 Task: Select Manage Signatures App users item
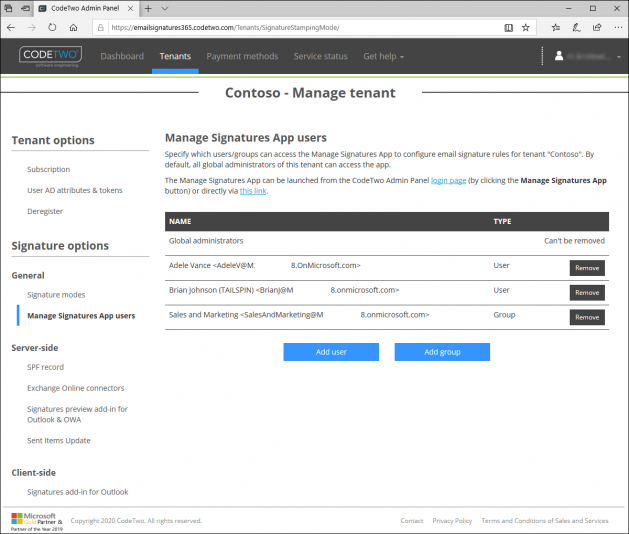[81, 316]
